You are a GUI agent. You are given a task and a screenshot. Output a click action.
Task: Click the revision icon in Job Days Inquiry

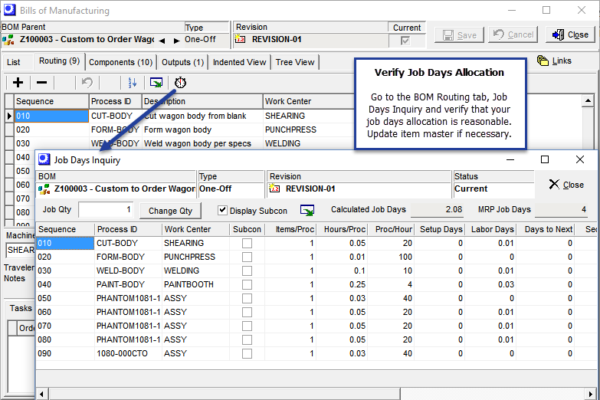(274, 189)
